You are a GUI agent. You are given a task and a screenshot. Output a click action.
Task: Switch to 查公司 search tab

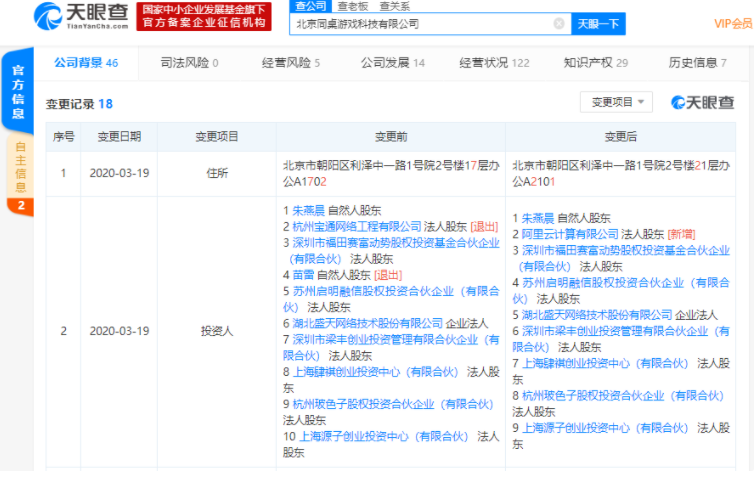tap(310, 6)
